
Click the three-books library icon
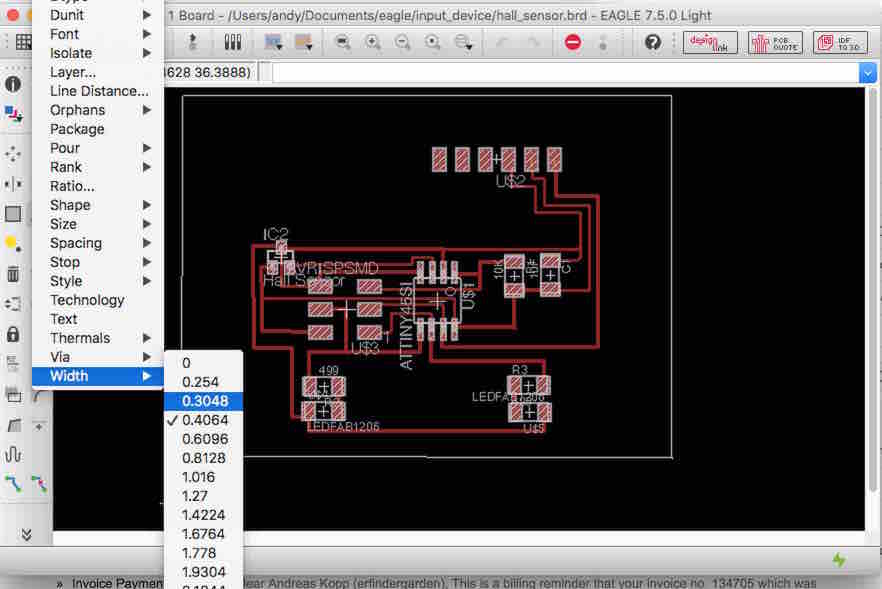pos(232,42)
